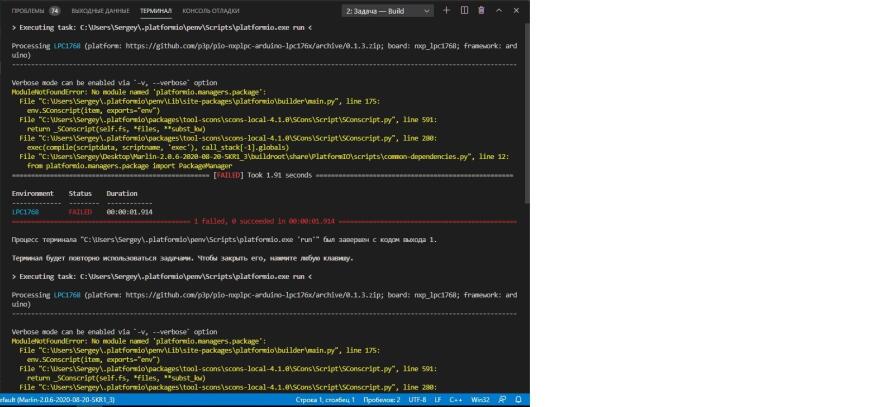Click the LPC1768 entry in results table

tap(25, 212)
